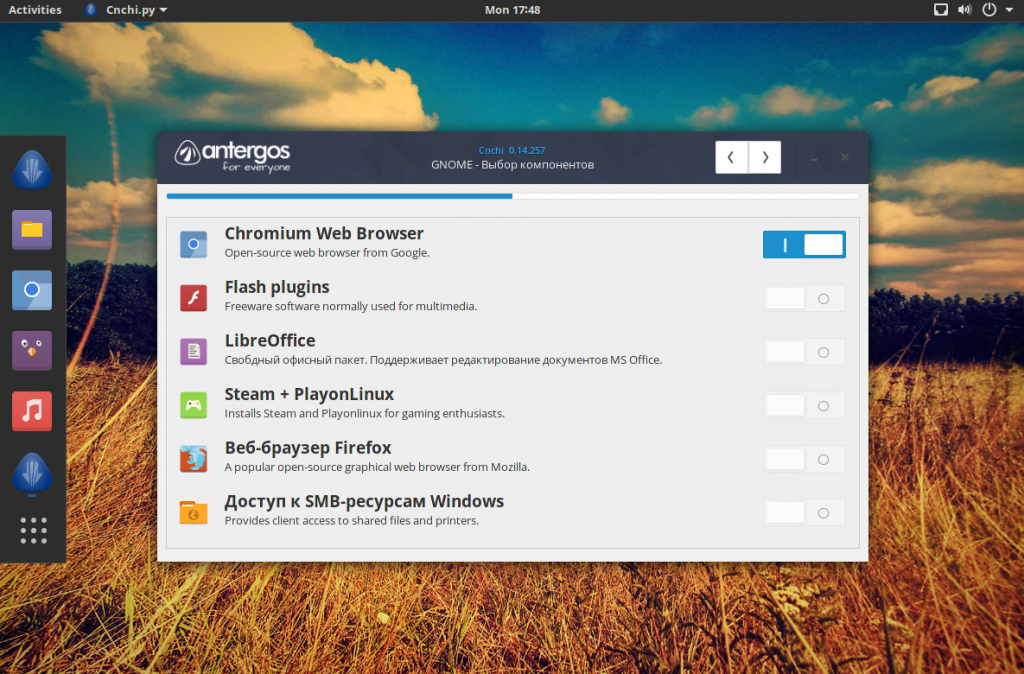Click "Provides client access to shared files" text

351,521
